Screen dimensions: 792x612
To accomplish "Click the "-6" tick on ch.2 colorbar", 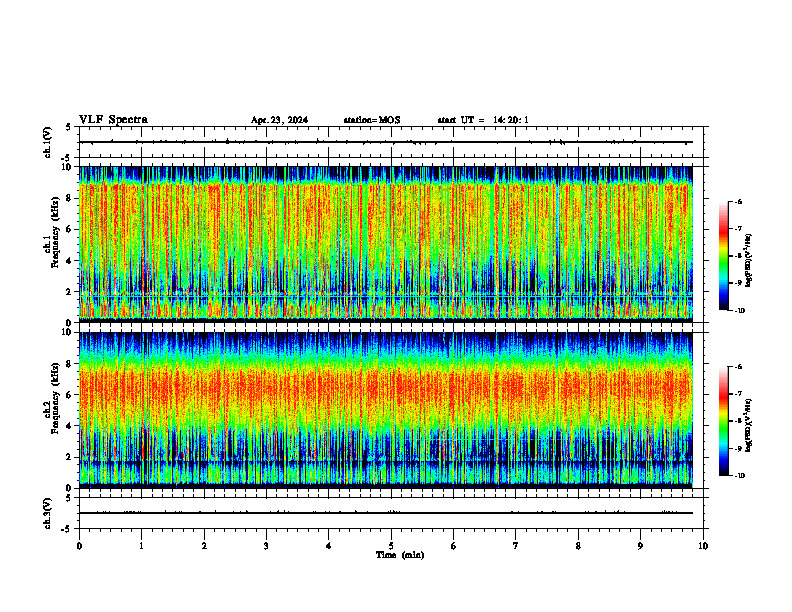I will [738, 367].
